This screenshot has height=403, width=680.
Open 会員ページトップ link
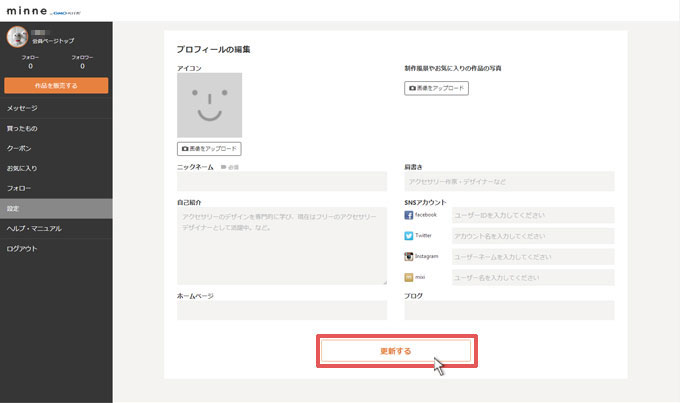(53, 41)
